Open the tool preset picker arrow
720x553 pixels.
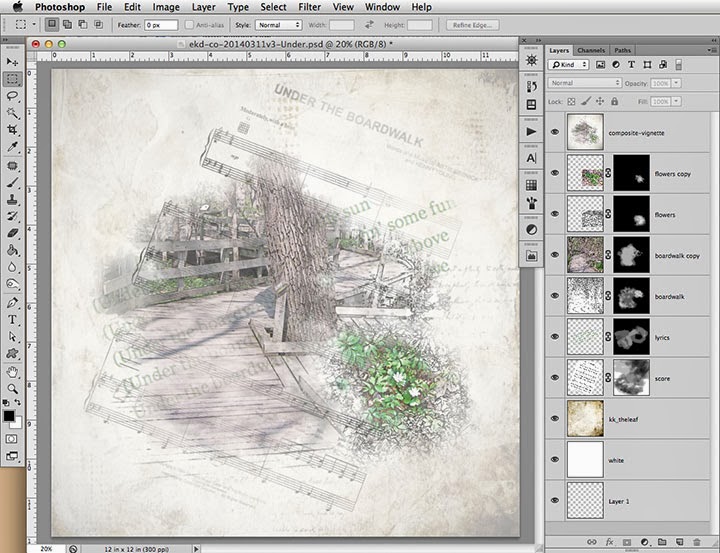[34, 25]
